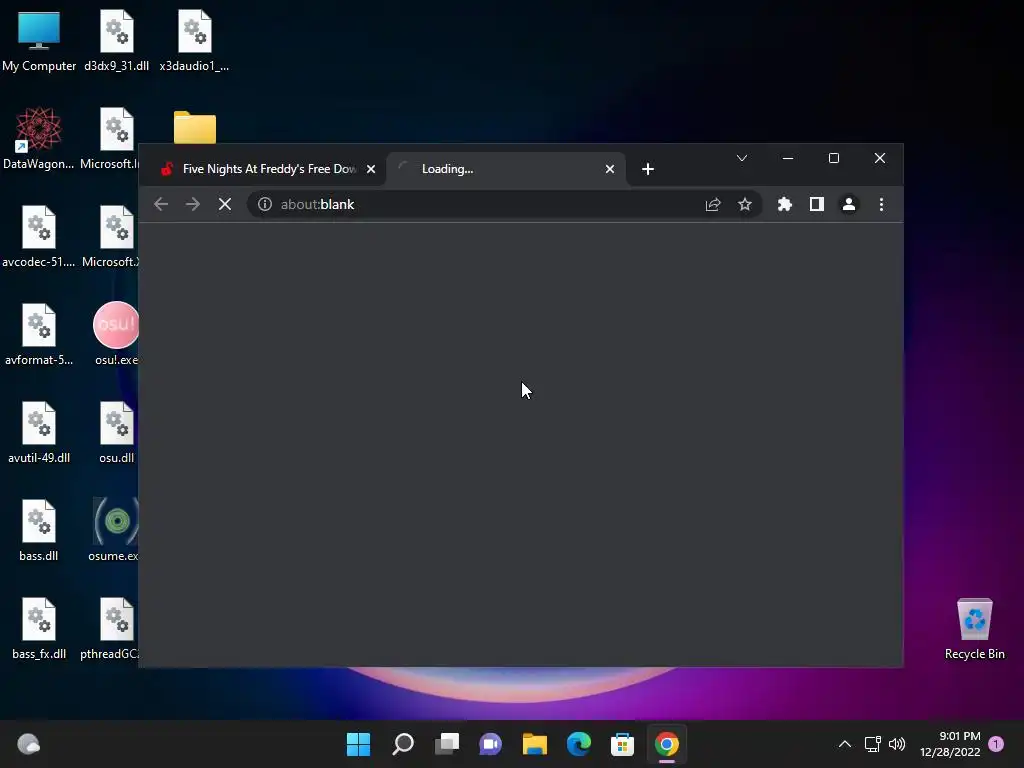Screen dimensions: 1024x768
Task: Select osu.dll file on desktop
Action: 116,433
